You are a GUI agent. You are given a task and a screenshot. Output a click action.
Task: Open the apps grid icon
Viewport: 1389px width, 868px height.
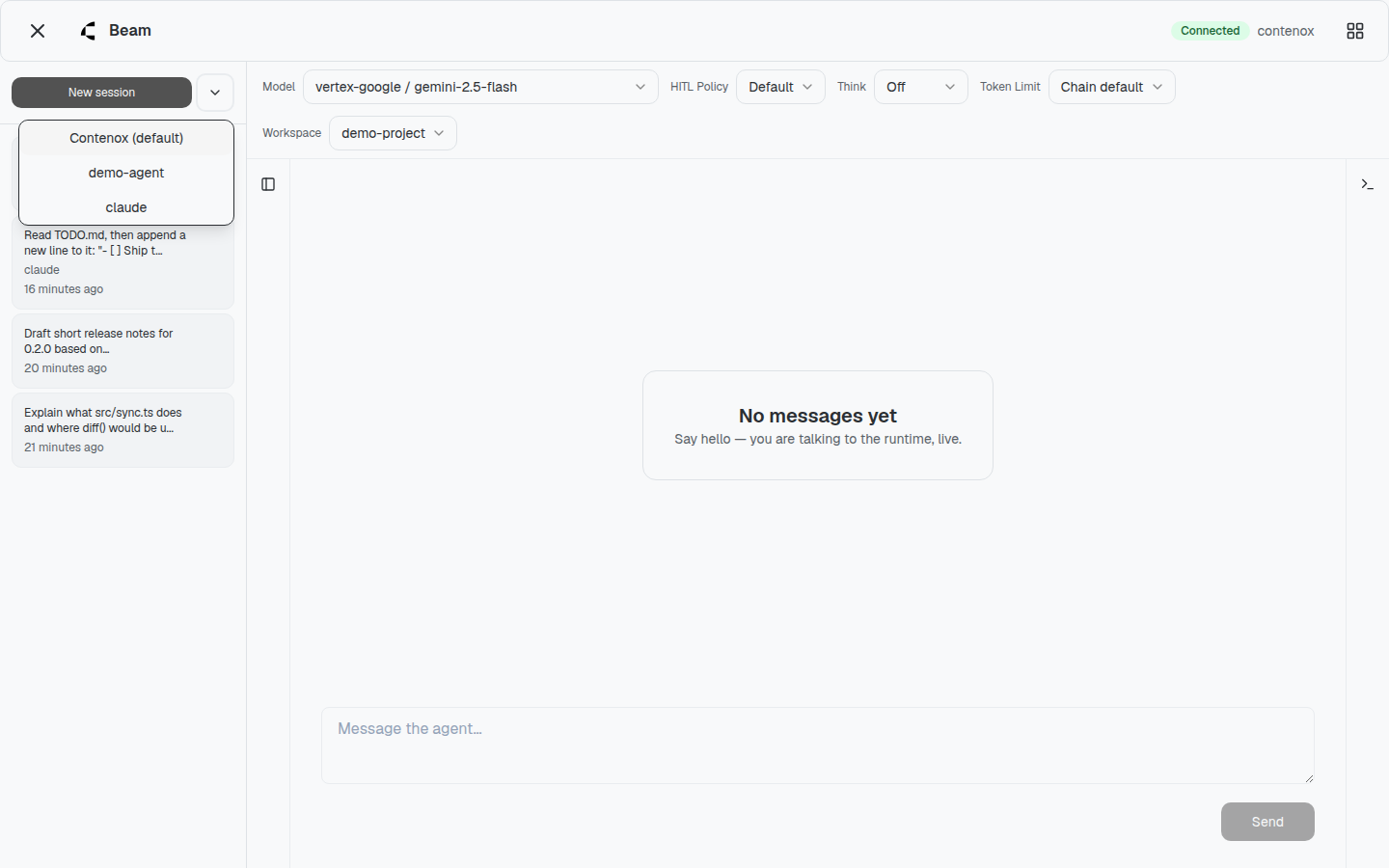coord(1355,31)
